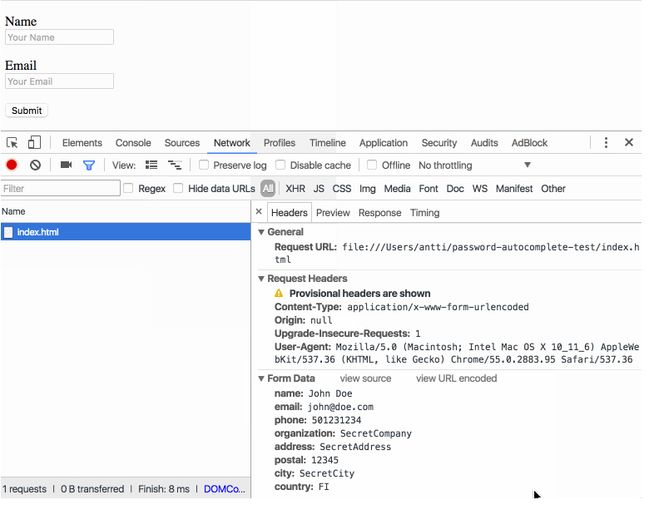Viewport: 664px width, 514px height.
Task: Collapse the General section
Action: coord(261,232)
